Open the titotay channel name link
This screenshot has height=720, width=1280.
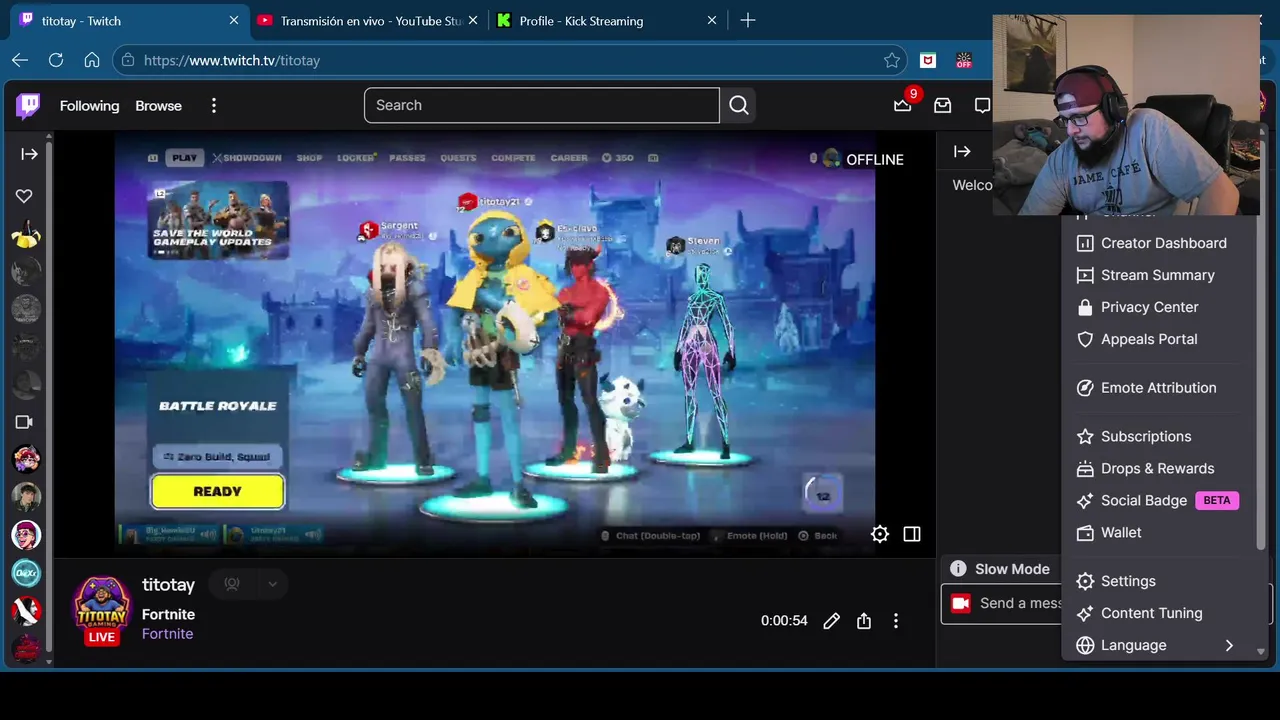(168, 584)
